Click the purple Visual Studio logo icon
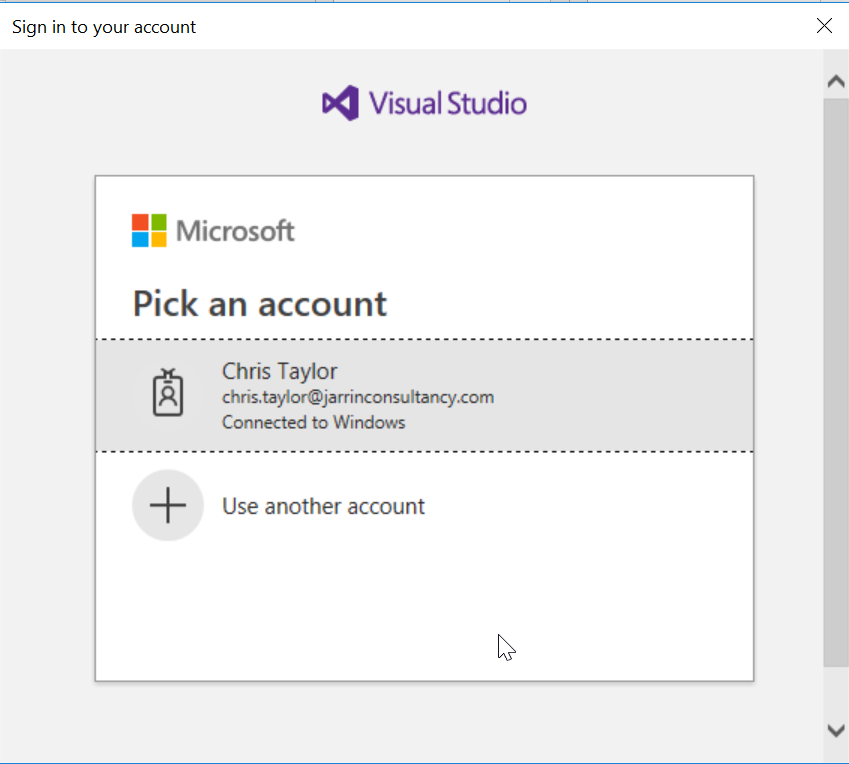849x764 pixels. (x=340, y=103)
